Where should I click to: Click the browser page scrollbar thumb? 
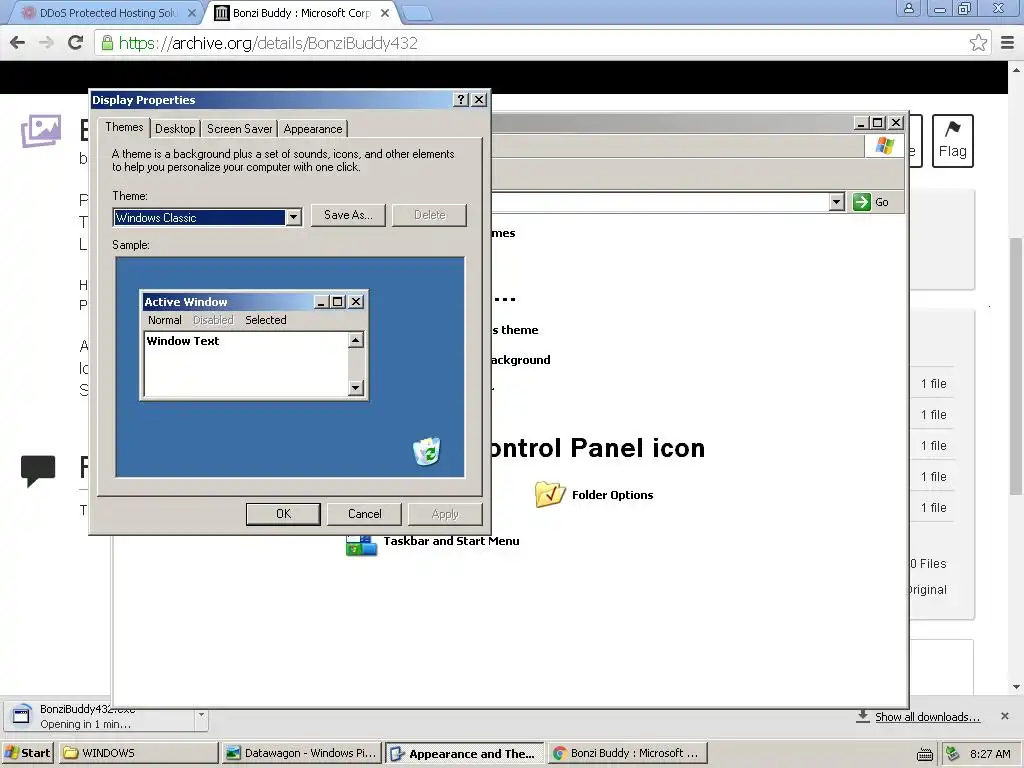[x=1016, y=366]
